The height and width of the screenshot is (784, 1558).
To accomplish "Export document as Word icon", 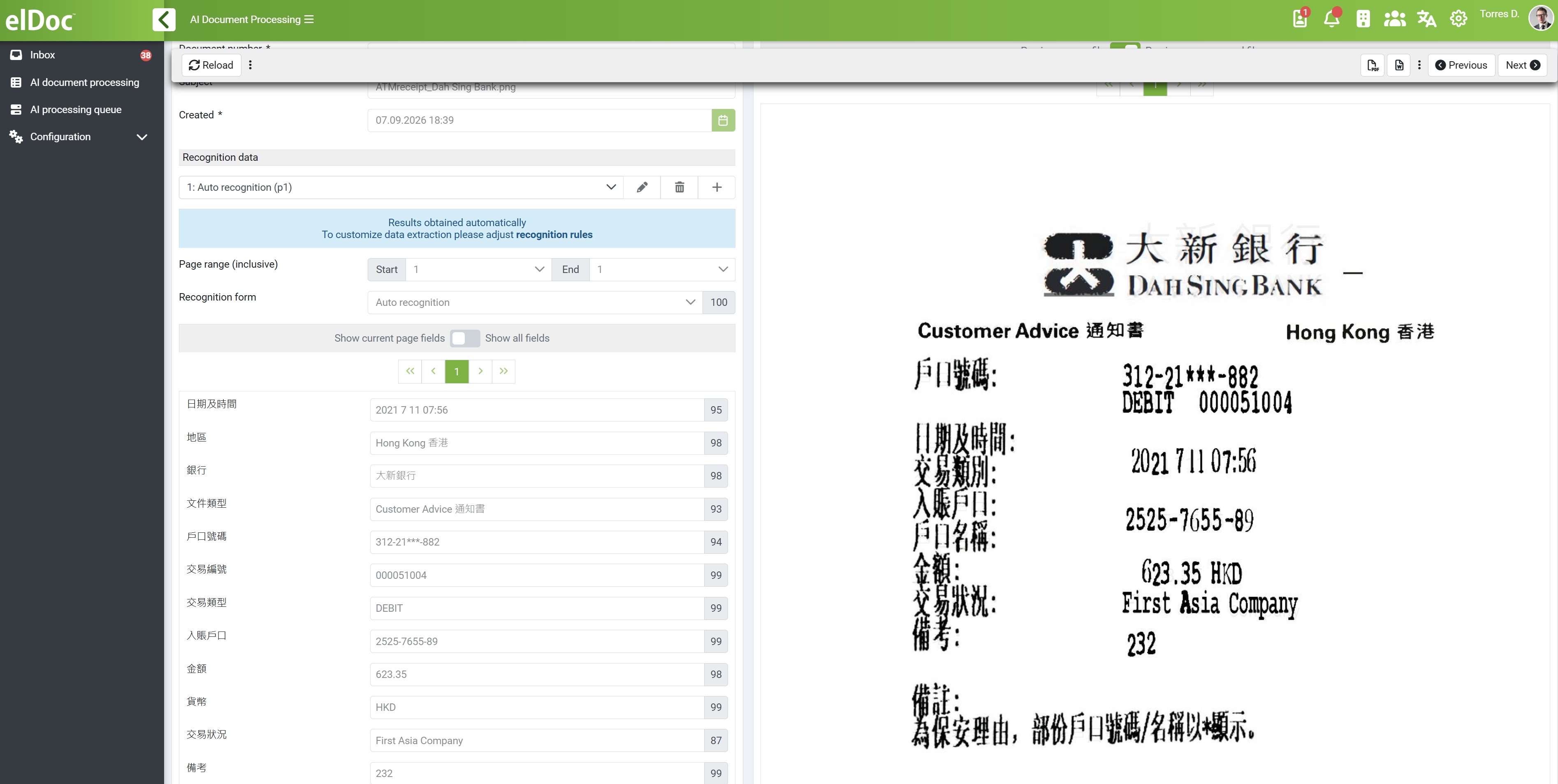I will 1400,65.
